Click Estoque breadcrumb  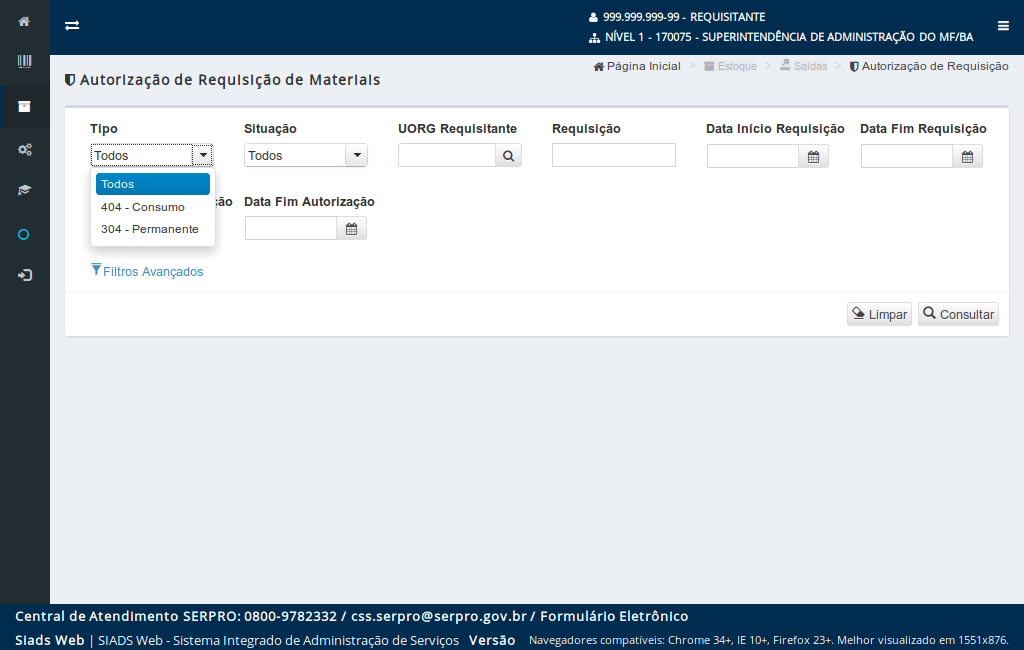coord(730,66)
